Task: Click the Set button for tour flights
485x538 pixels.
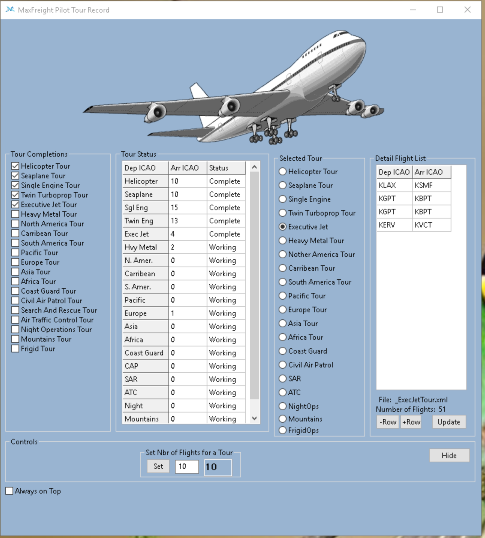Action: point(158,466)
